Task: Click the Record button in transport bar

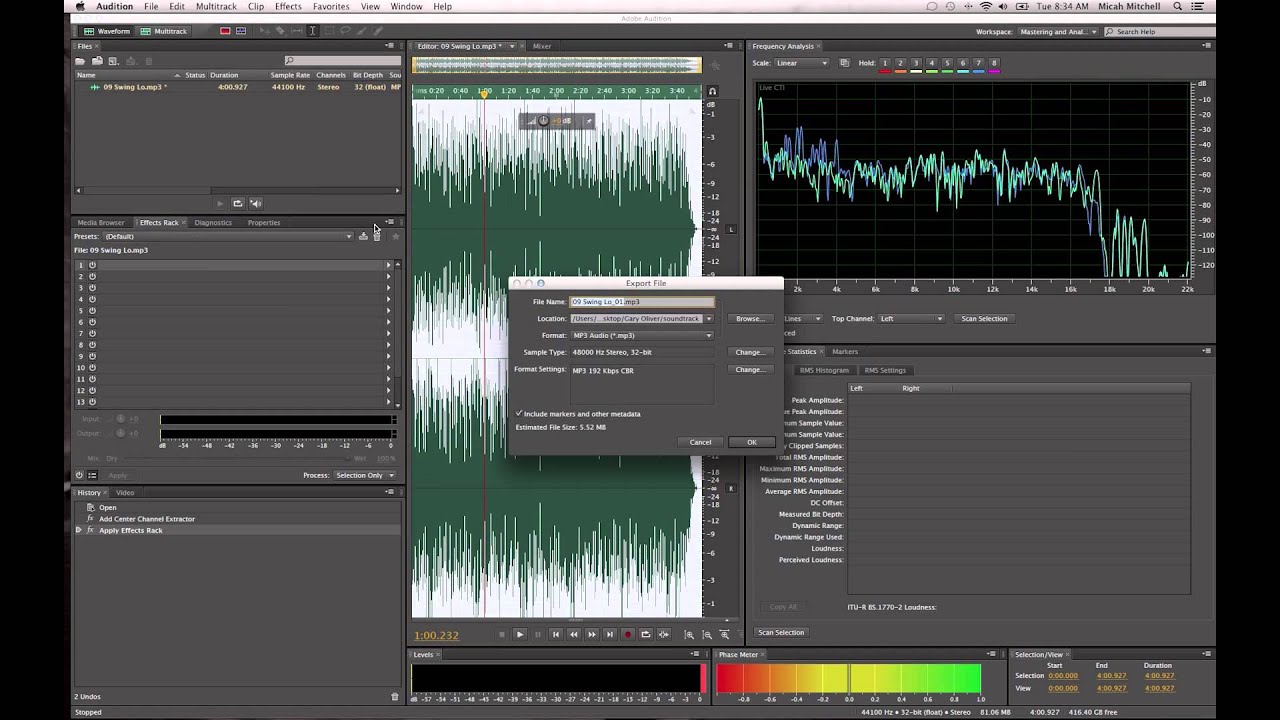Action: tap(628, 634)
